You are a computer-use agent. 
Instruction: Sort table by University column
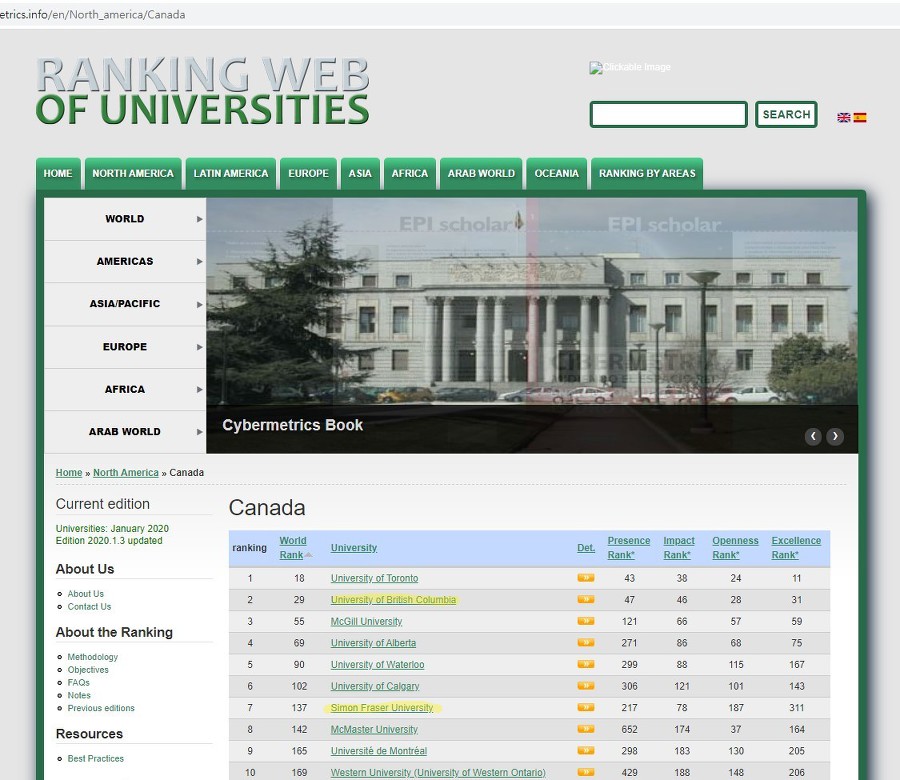click(x=354, y=548)
